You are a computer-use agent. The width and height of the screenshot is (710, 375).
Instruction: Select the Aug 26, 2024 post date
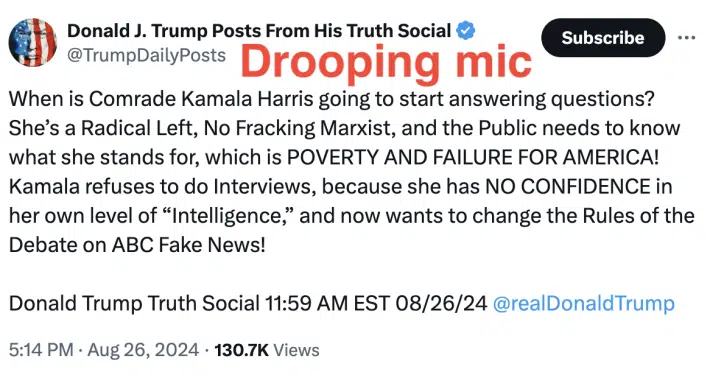tap(143, 350)
